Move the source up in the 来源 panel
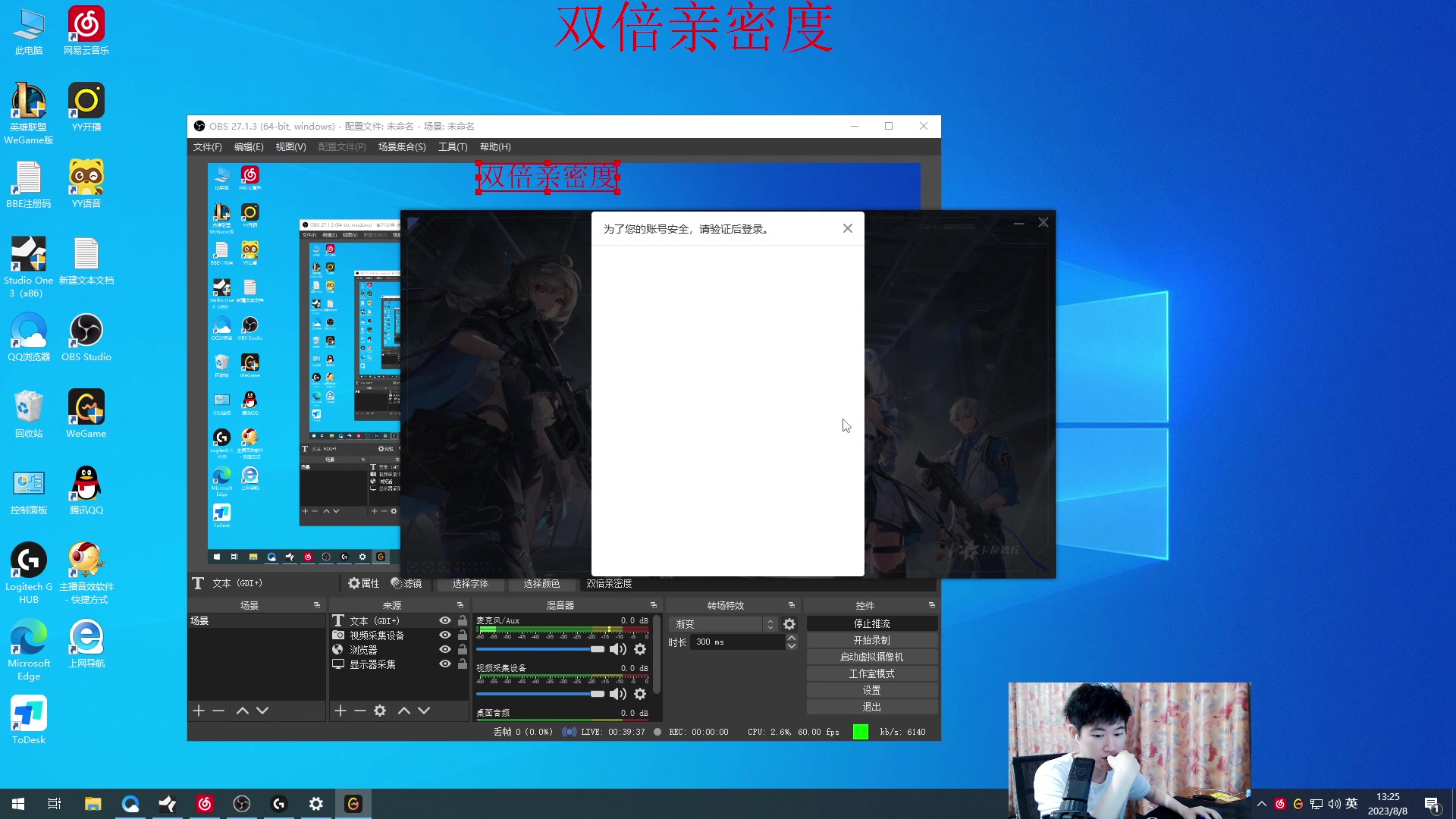Screen dimensions: 1456x819 click(x=404, y=711)
